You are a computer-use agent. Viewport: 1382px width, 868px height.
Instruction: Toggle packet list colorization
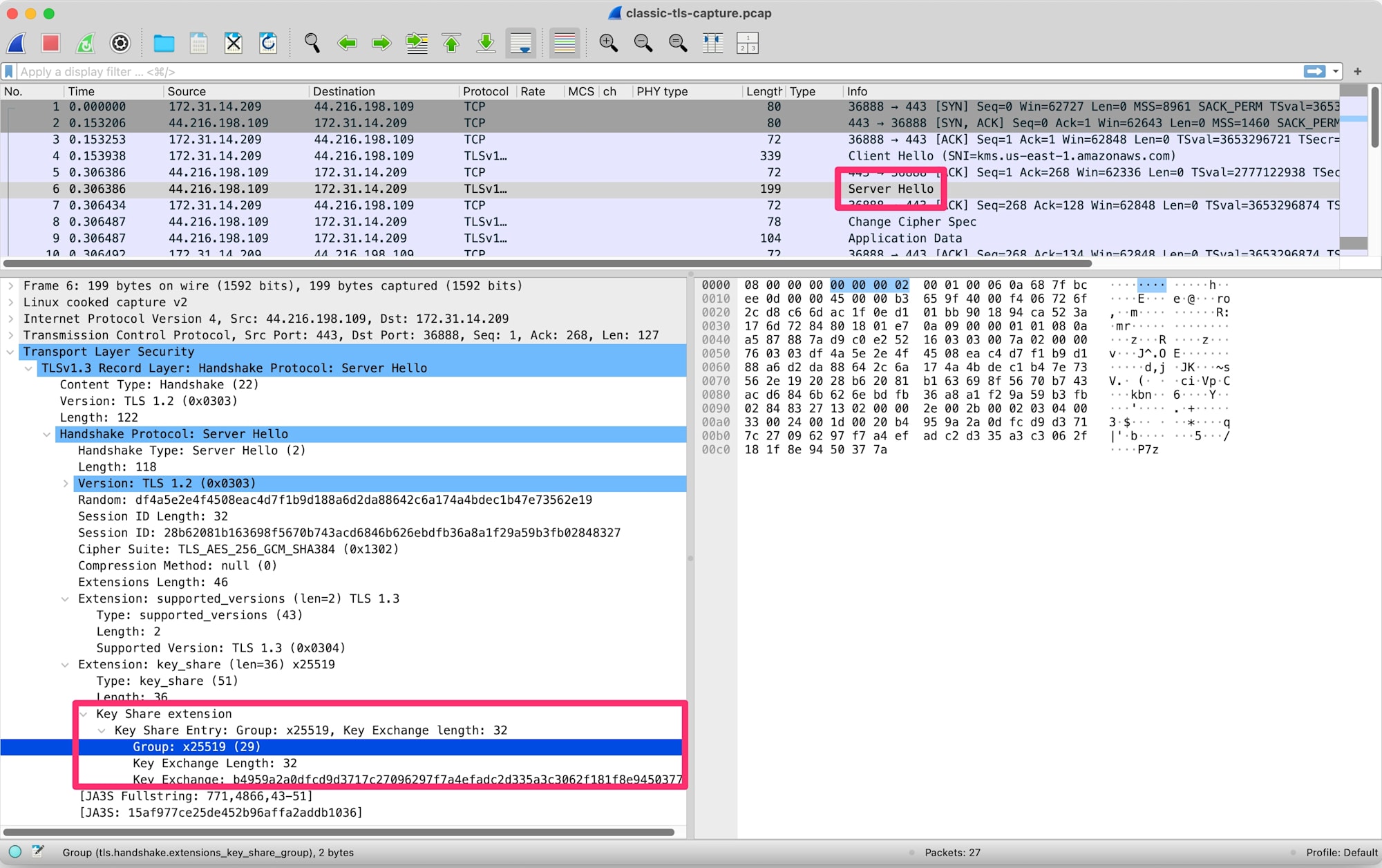[x=565, y=44]
